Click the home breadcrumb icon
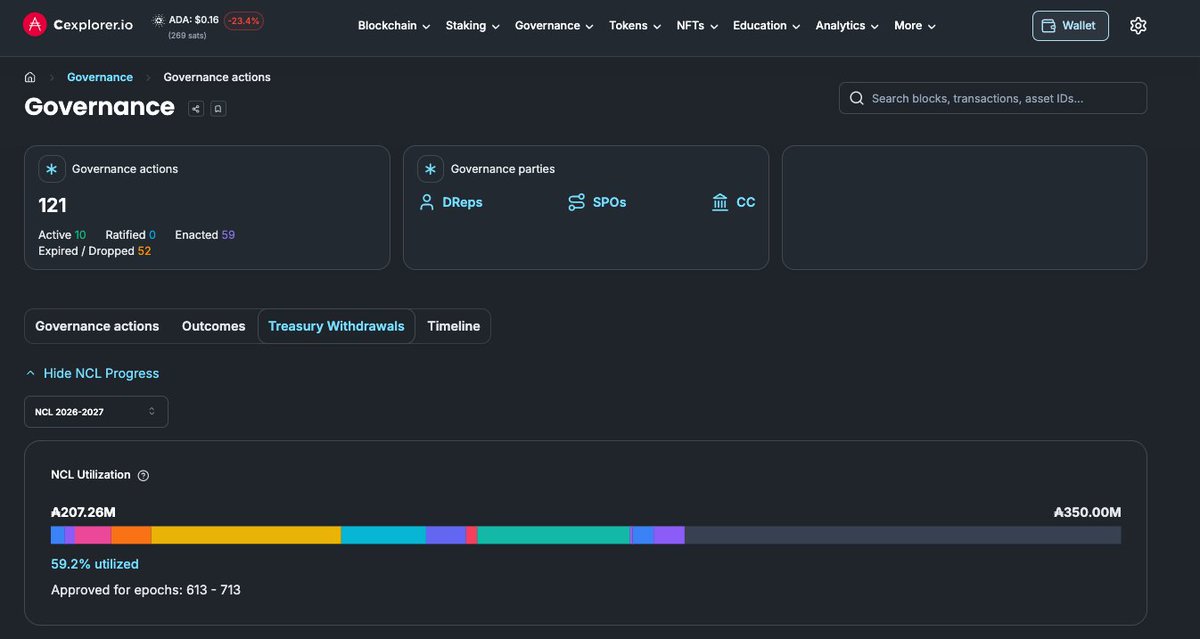 [x=30, y=77]
